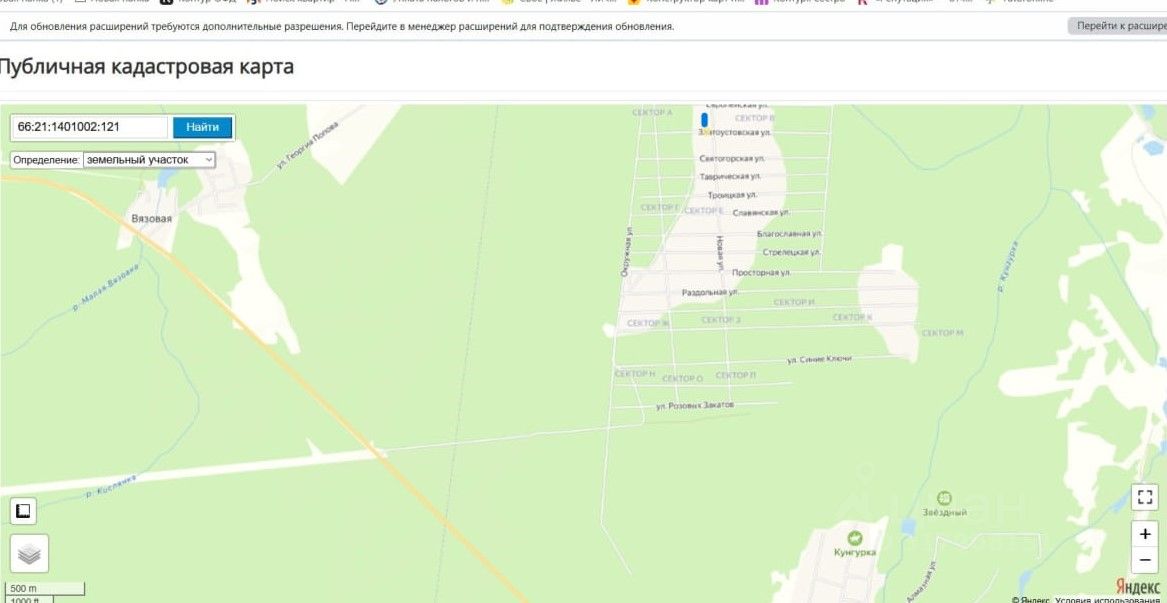Click the Златоустовская ул. label

point(734,133)
